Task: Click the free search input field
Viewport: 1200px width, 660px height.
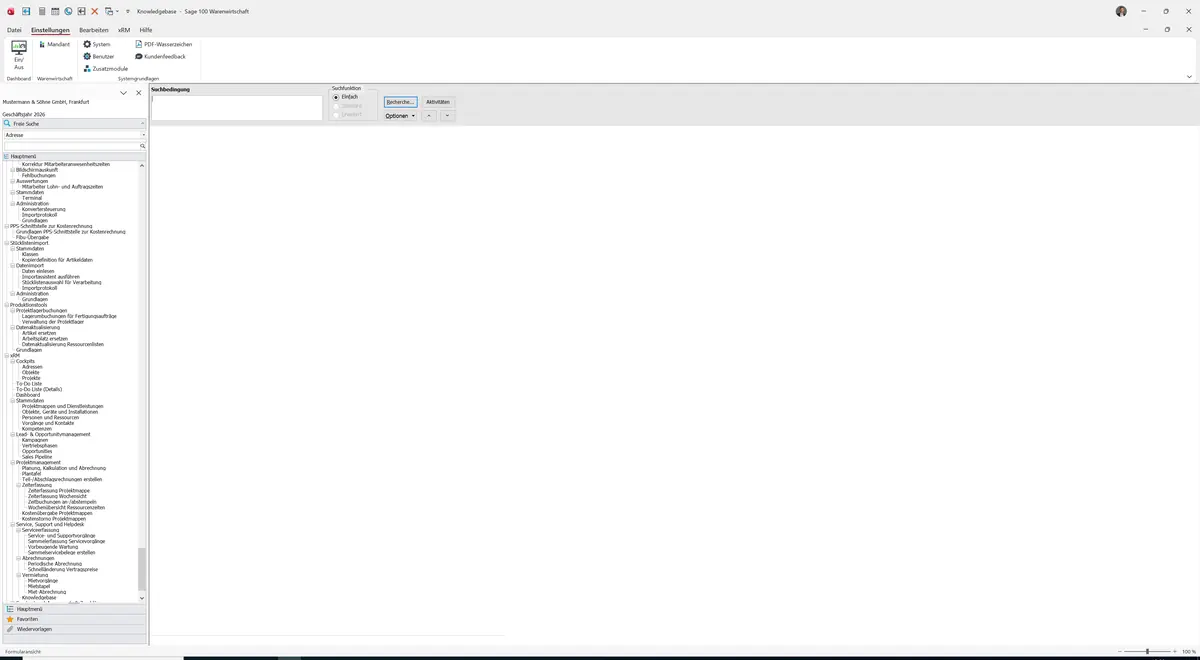Action: (x=70, y=145)
